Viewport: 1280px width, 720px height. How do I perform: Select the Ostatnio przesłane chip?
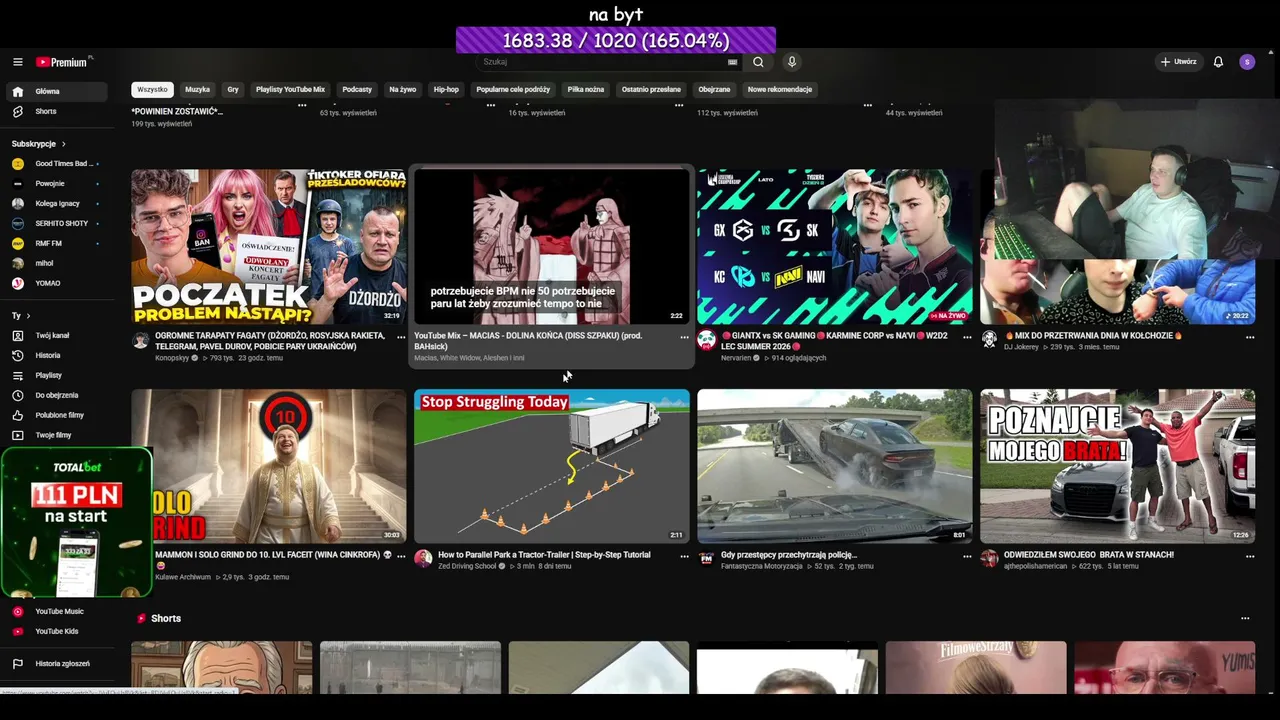coord(651,89)
